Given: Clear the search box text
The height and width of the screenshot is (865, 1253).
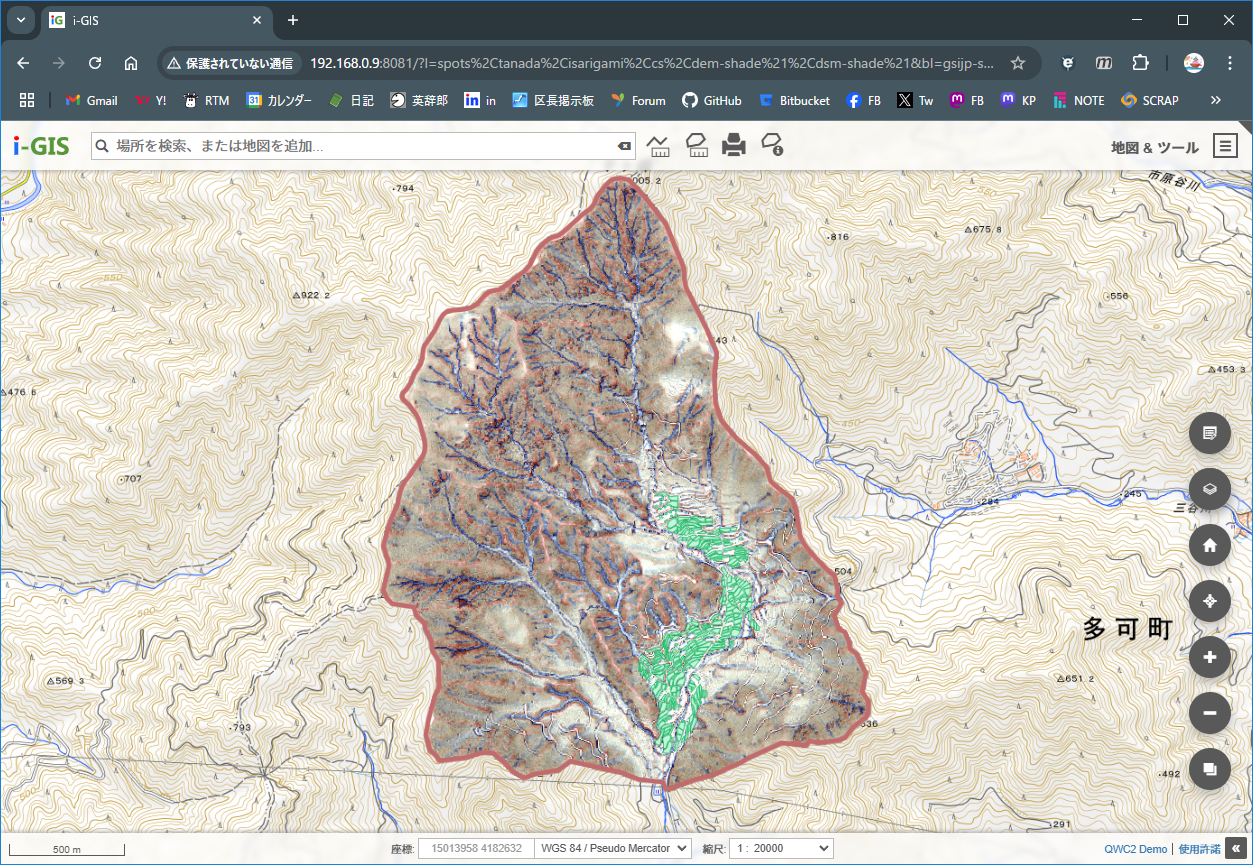Looking at the screenshot, I should coord(625,146).
